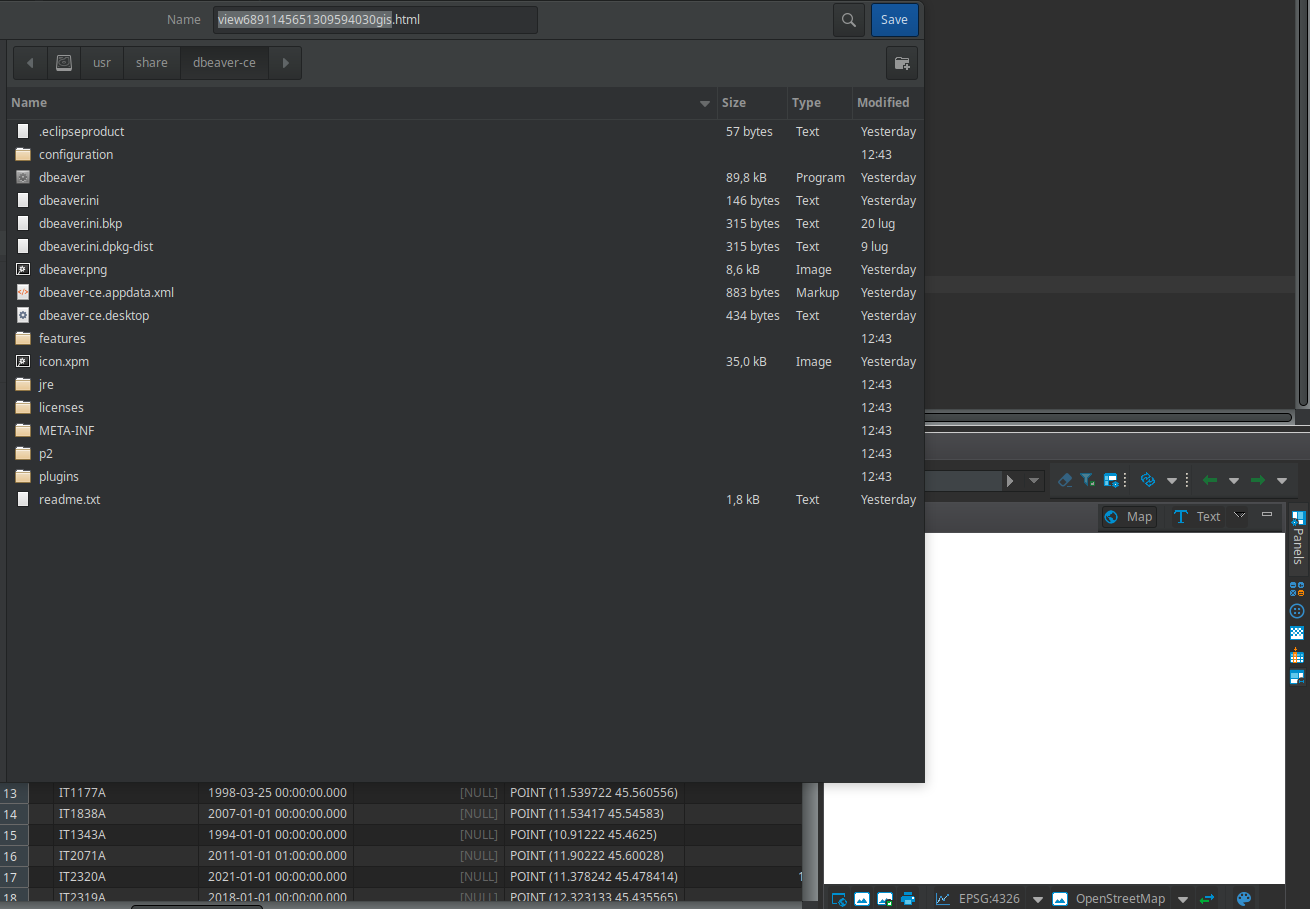This screenshot has width=1310, height=909.
Task: Toggle the Panels sidebar
Action: tap(1297, 541)
